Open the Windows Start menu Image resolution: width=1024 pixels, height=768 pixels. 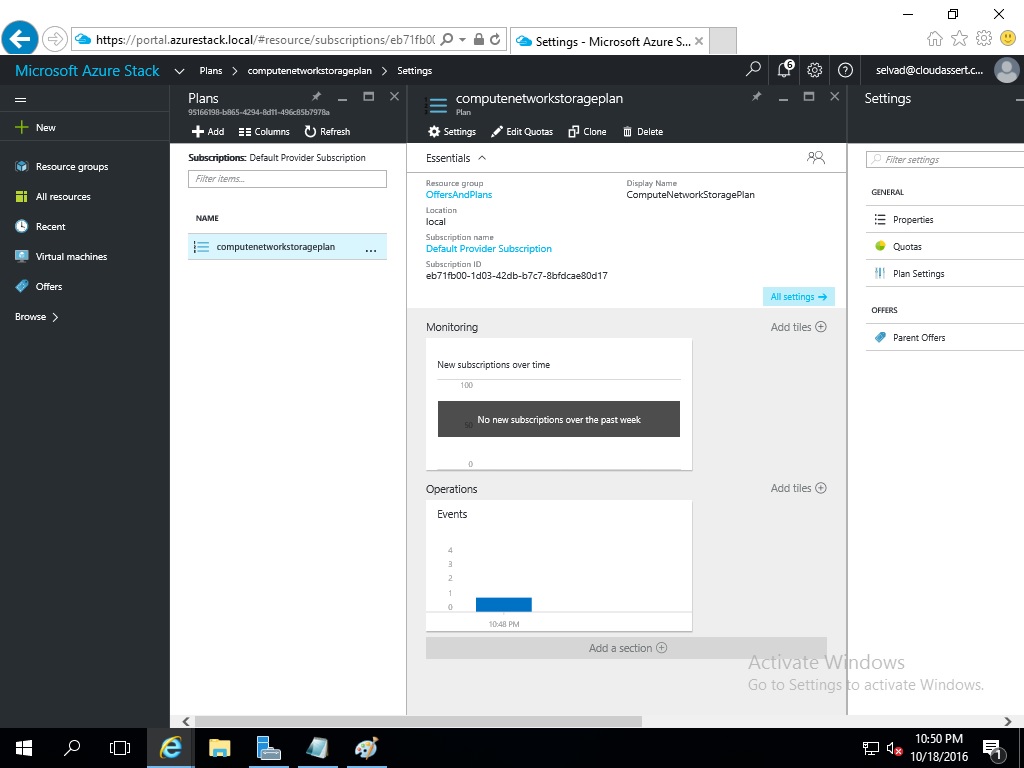coord(24,748)
